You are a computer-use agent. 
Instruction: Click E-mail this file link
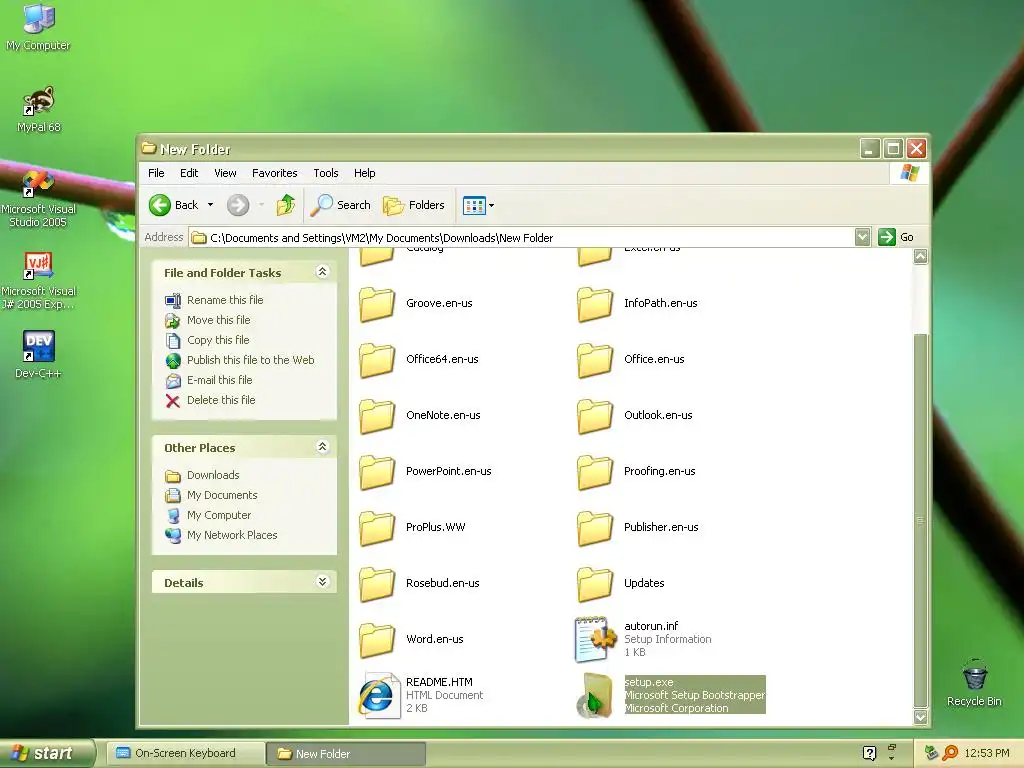click(x=219, y=380)
